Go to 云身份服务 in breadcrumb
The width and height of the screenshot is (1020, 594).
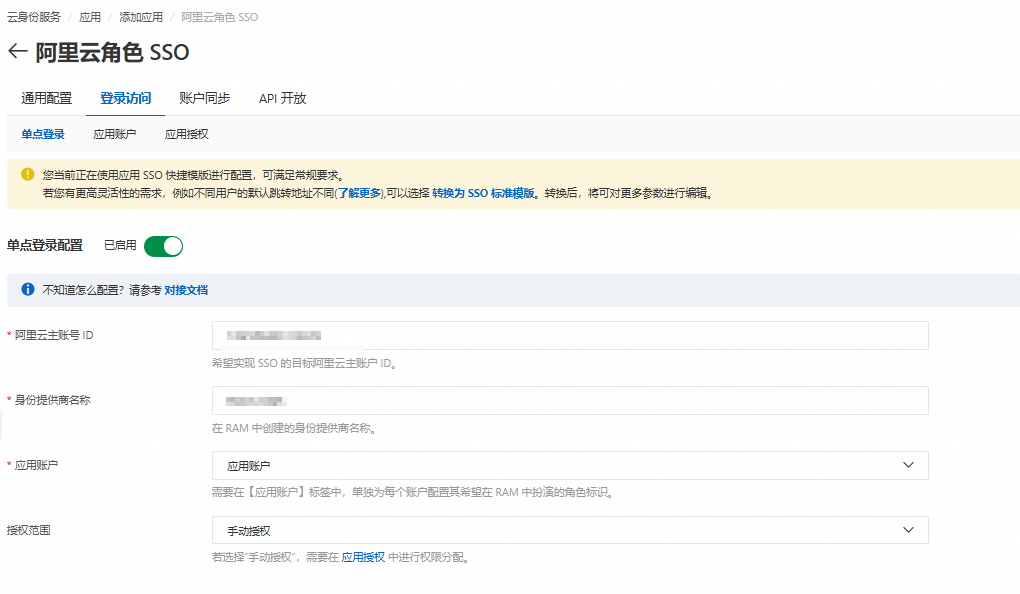tap(34, 17)
